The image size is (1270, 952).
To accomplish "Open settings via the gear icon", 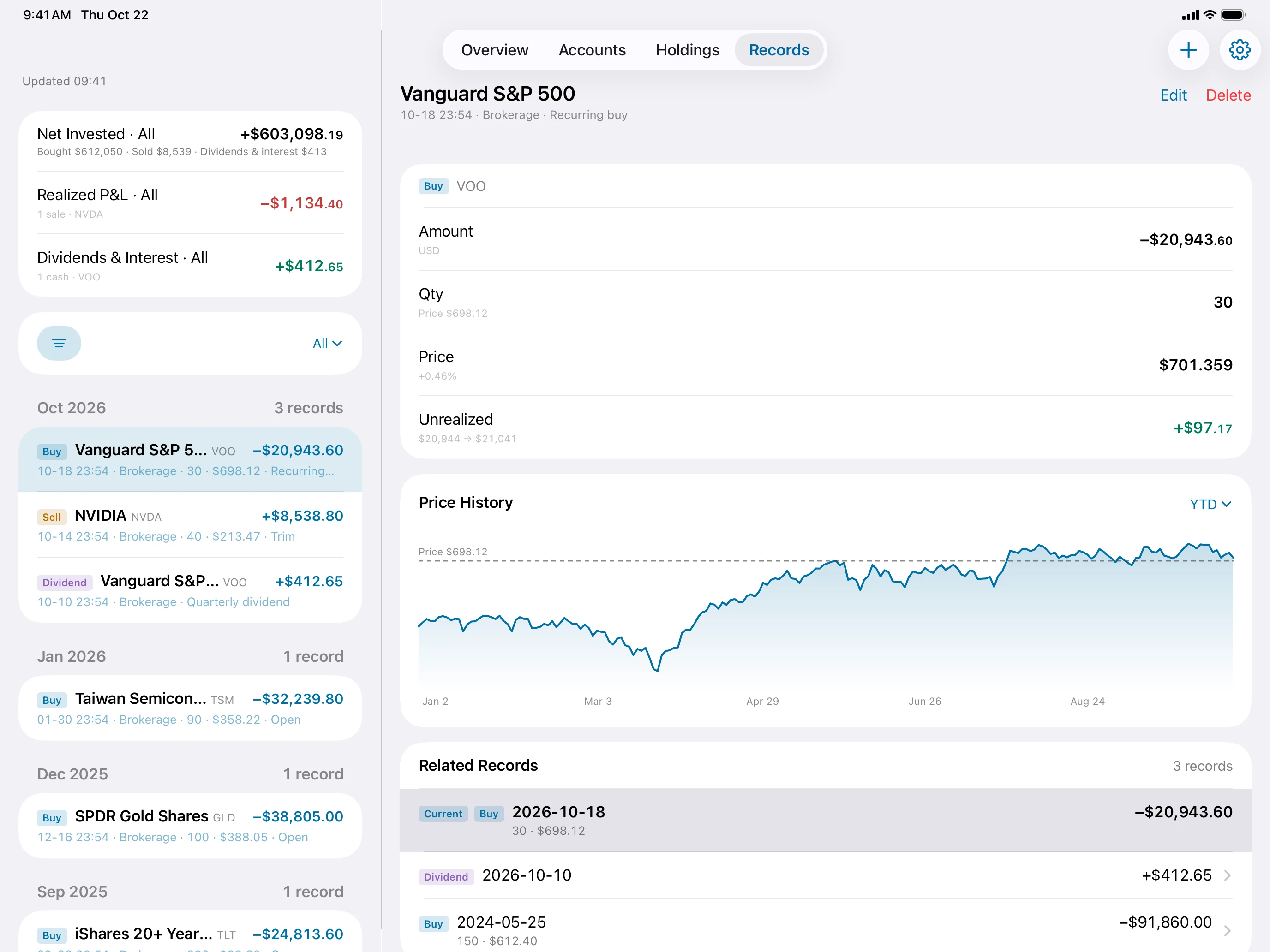I will coord(1240,50).
